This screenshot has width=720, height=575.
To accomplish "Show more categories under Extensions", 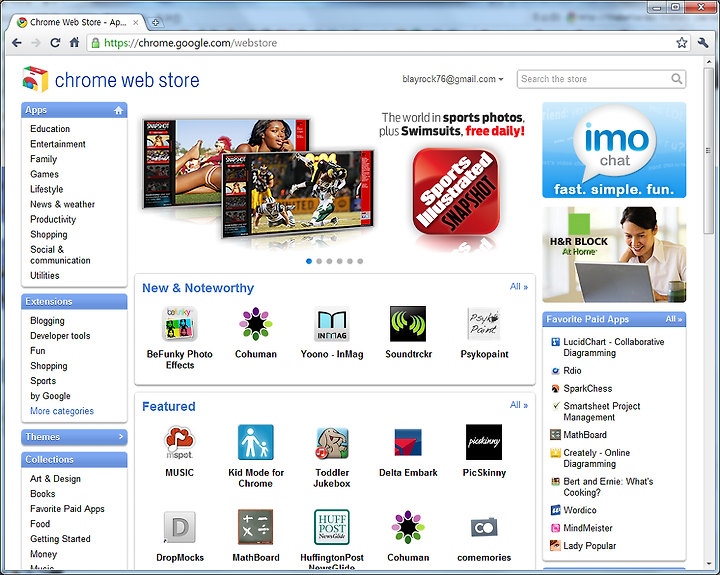I will 62,411.
